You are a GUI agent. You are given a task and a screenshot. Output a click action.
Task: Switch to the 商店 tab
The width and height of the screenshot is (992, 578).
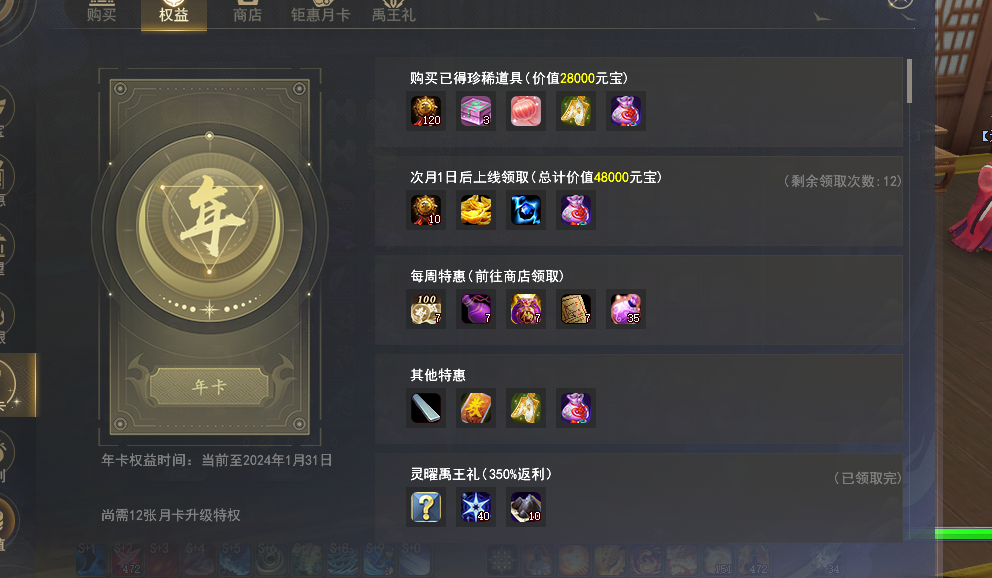click(x=247, y=13)
